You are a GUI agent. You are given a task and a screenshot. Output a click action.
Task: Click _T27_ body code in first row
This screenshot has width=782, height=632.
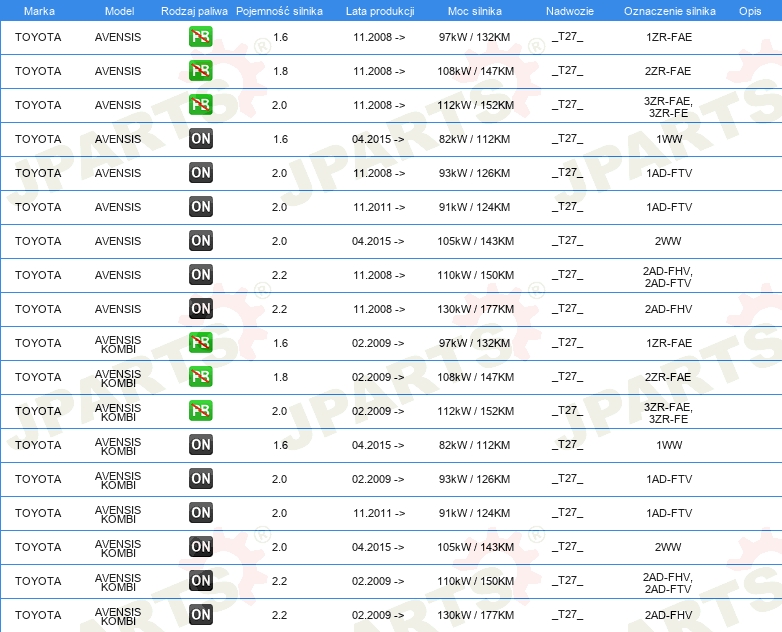point(568,37)
